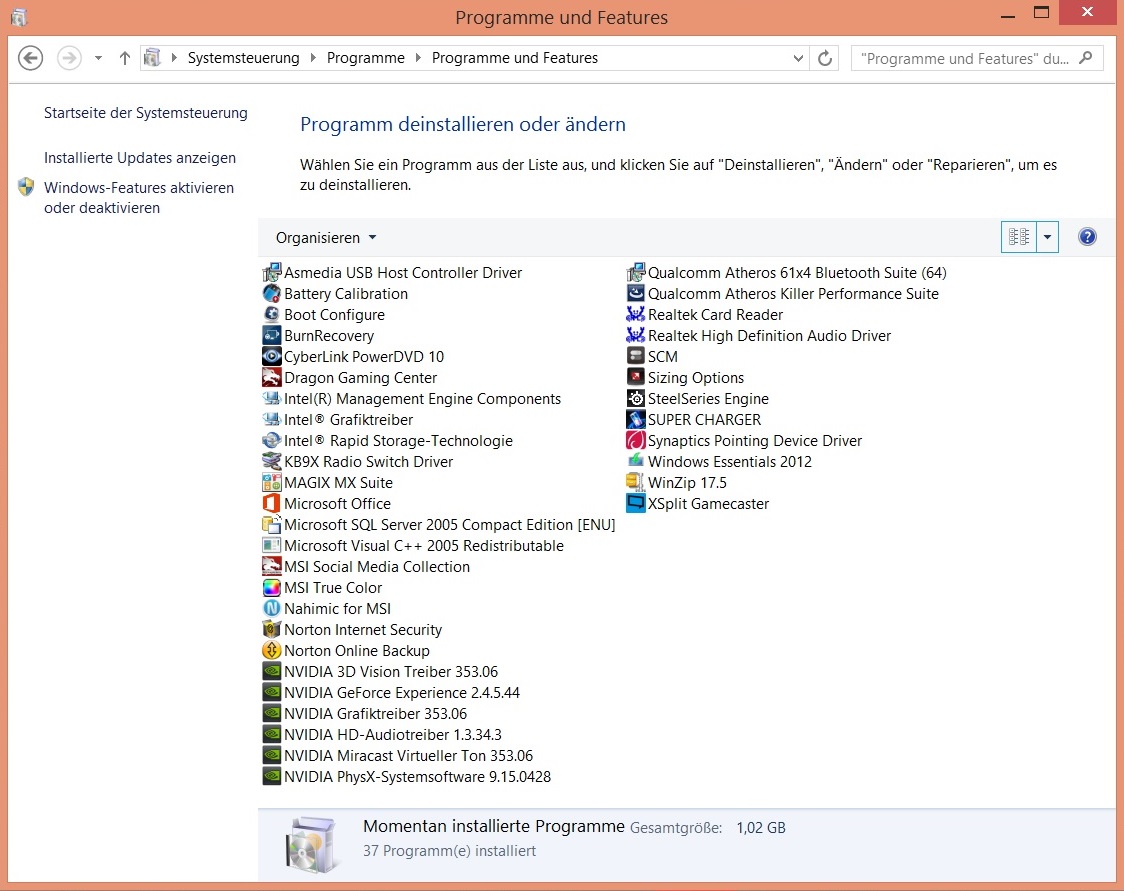The image size is (1124, 891).
Task: Click the installed programs thumbnail in details pane
Action: [x=311, y=845]
